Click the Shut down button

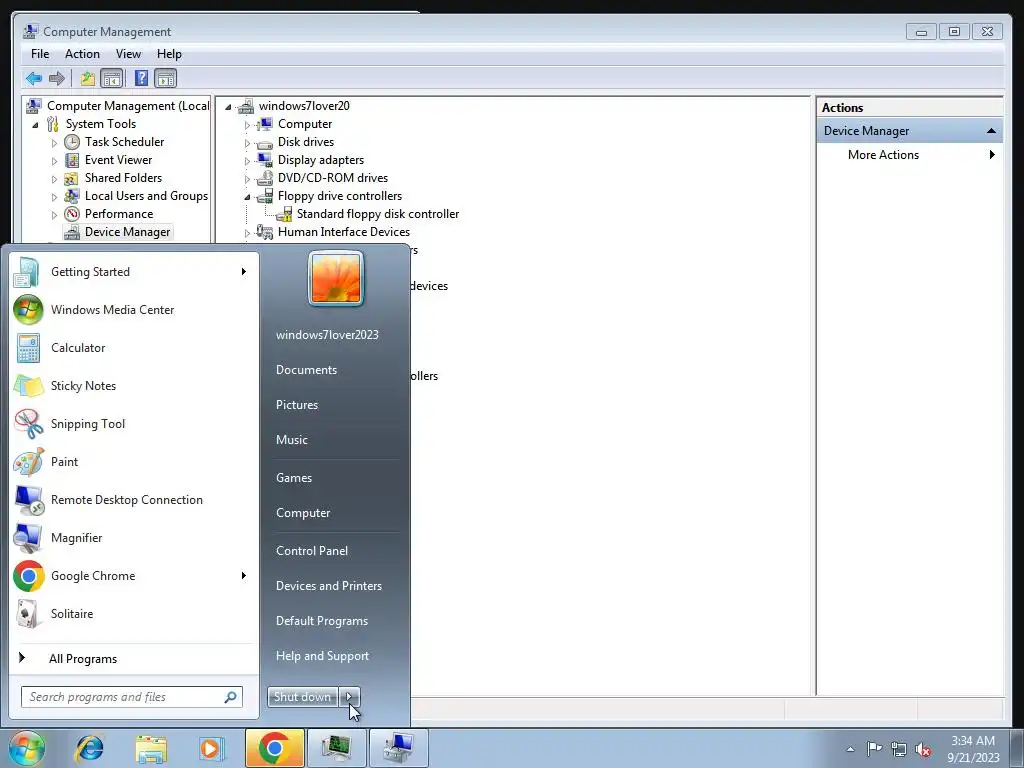tap(302, 697)
